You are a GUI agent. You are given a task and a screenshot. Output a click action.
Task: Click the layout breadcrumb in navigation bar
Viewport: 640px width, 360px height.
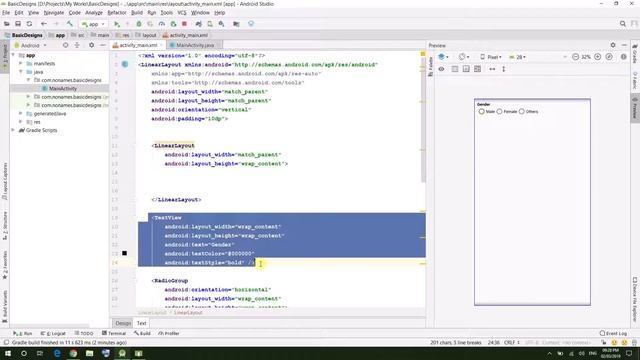[146, 36]
